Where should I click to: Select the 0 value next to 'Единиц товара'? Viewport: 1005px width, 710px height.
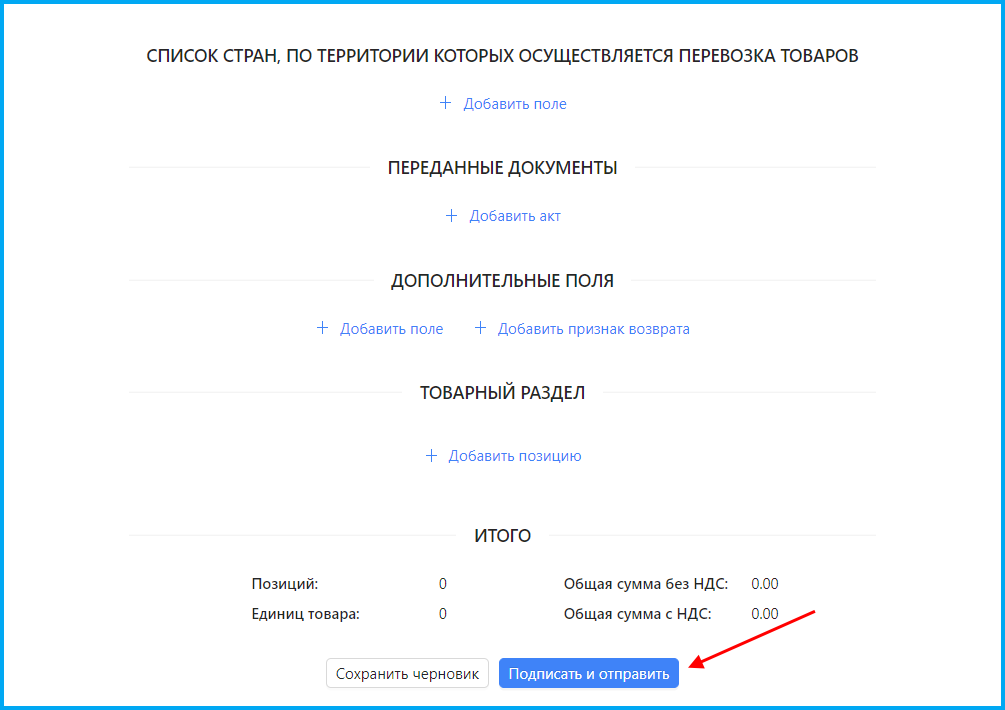pyautogui.click(x=443, y=614)
